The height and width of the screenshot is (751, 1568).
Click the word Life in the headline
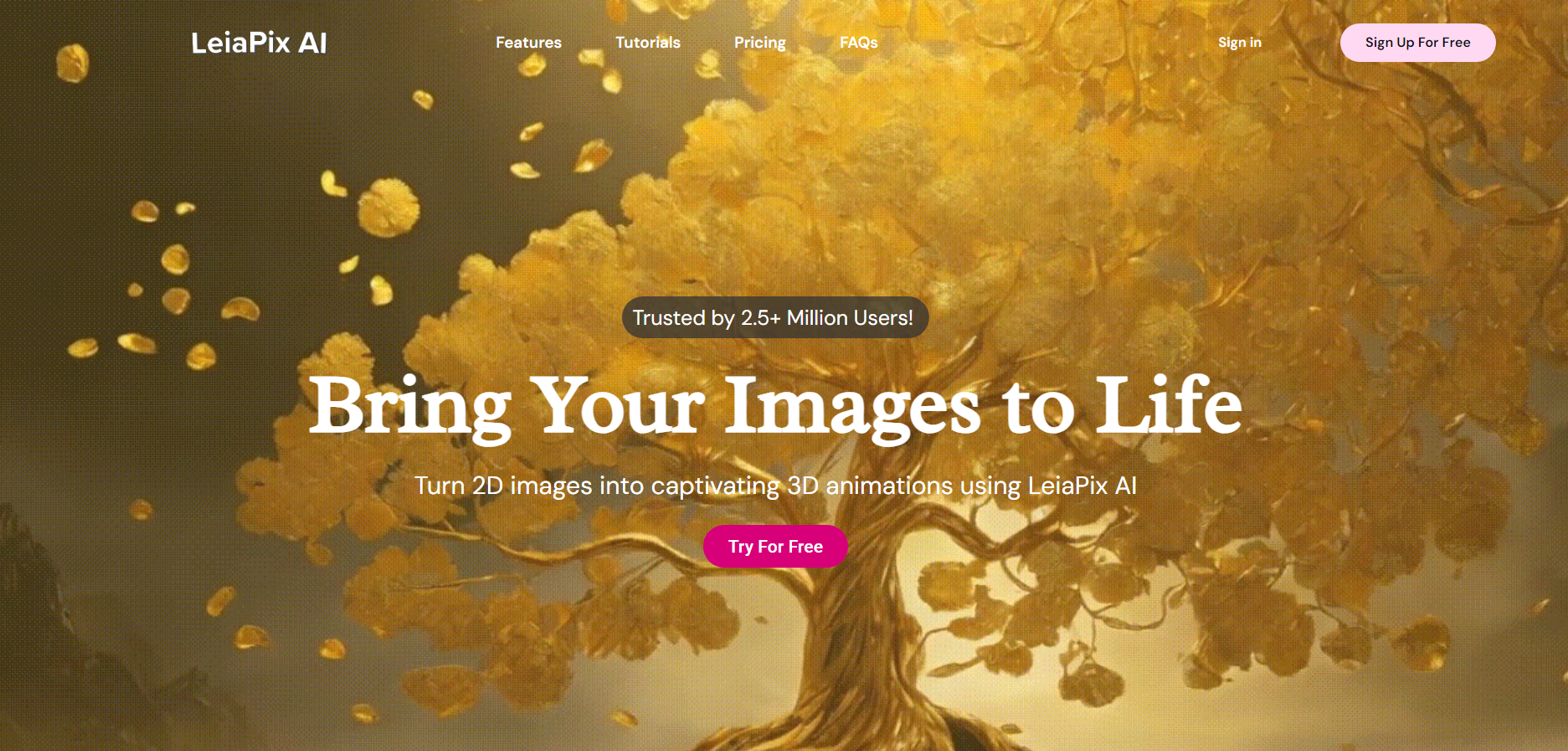(1170, 404)
